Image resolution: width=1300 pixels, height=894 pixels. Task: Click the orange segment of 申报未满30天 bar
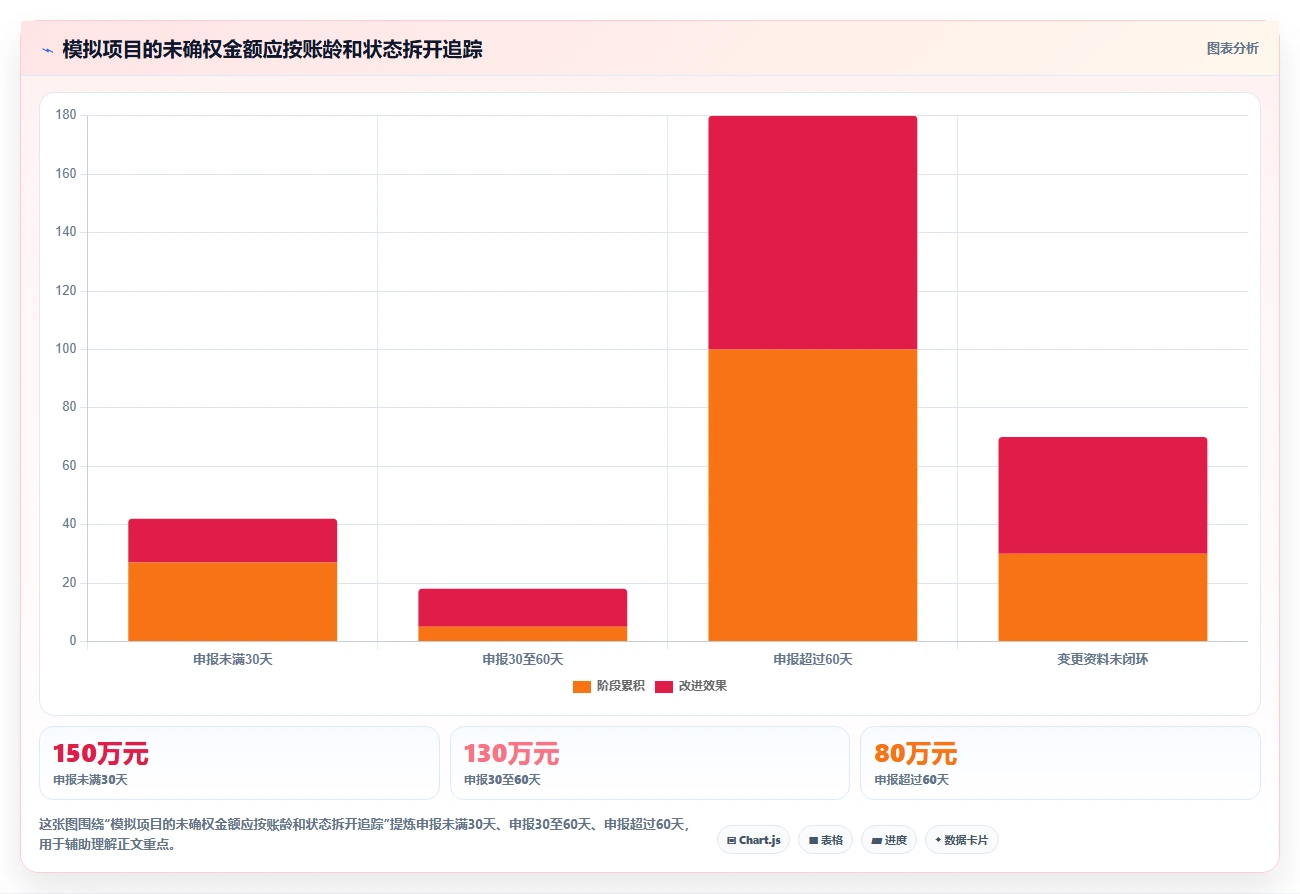click(x=232, y=601)
